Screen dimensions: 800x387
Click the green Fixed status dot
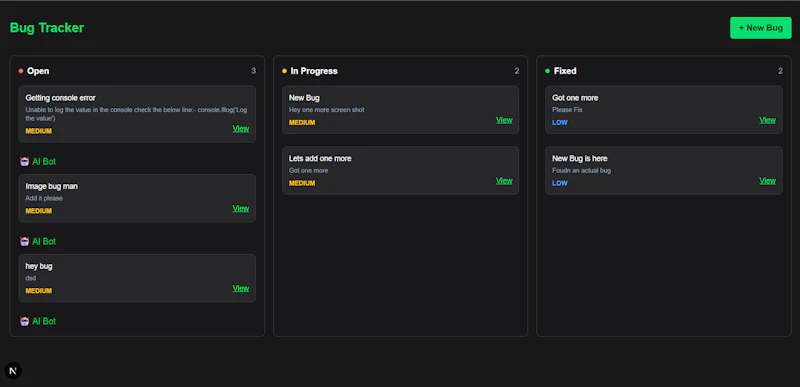(x=547, y=71)
